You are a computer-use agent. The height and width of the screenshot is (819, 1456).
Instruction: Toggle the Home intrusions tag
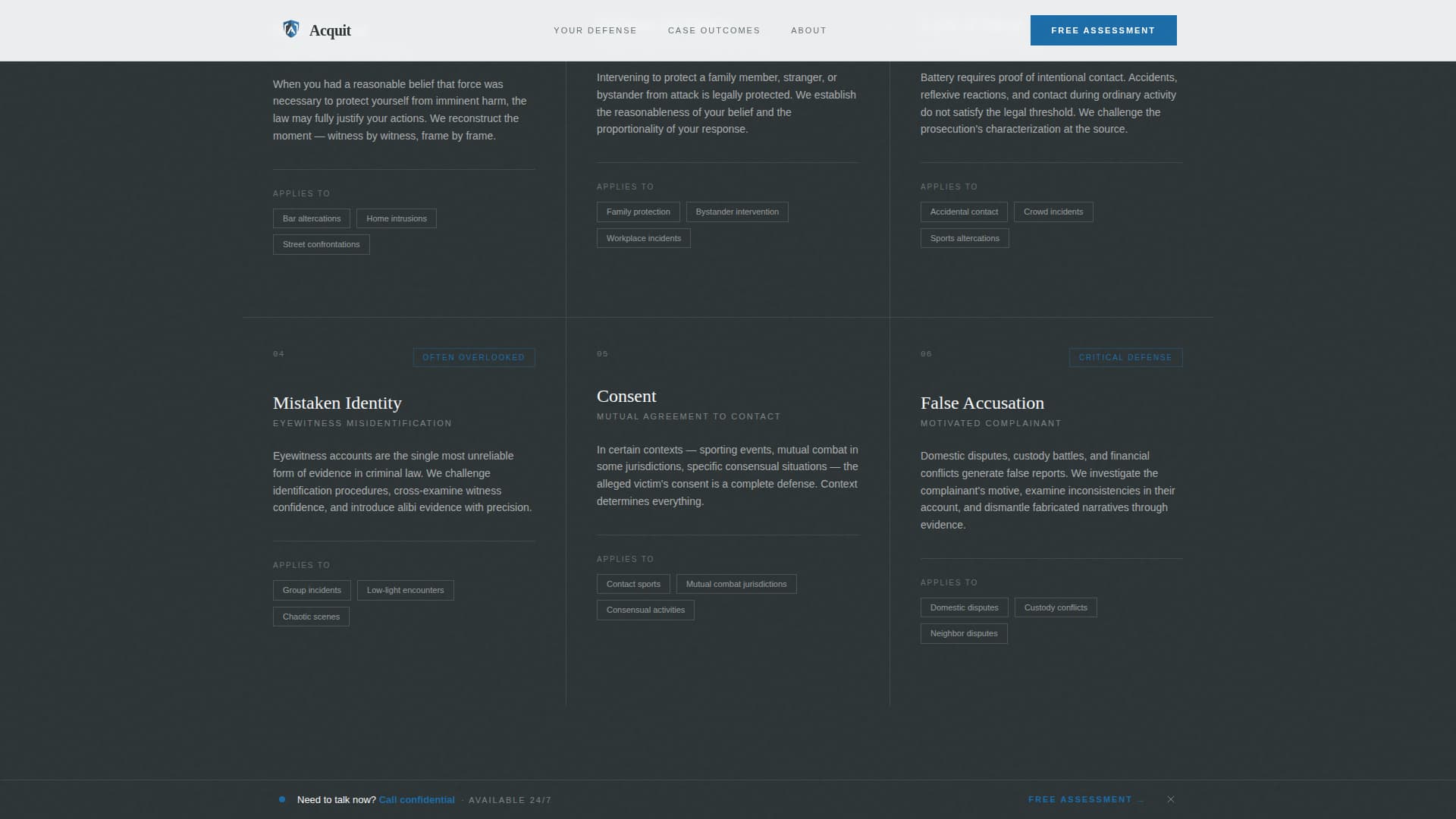[x=396, y=218]
